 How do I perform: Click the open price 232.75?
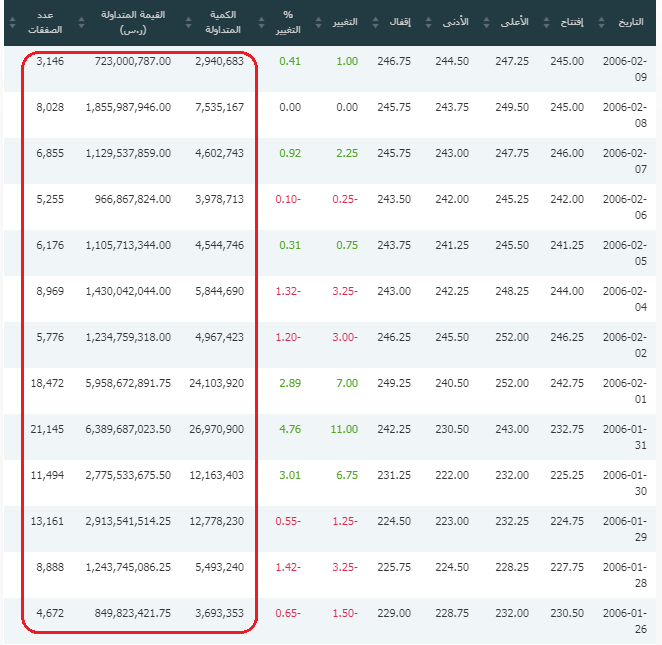(x=567, y=430)
